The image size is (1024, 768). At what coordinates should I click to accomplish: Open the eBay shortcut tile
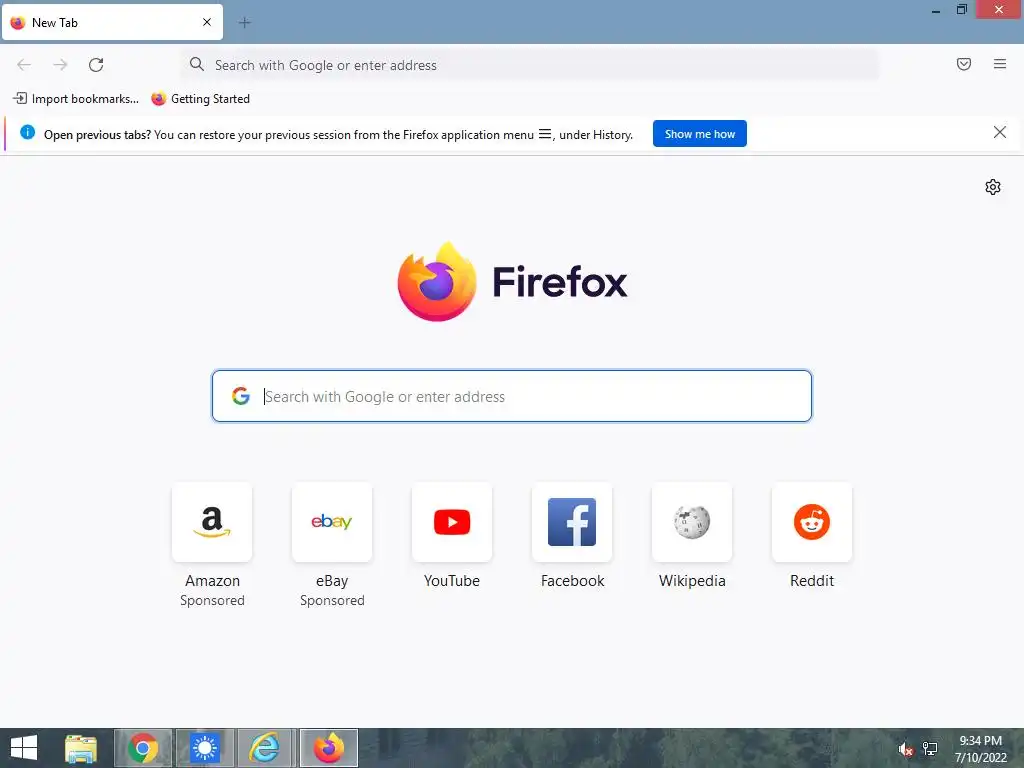332,522
